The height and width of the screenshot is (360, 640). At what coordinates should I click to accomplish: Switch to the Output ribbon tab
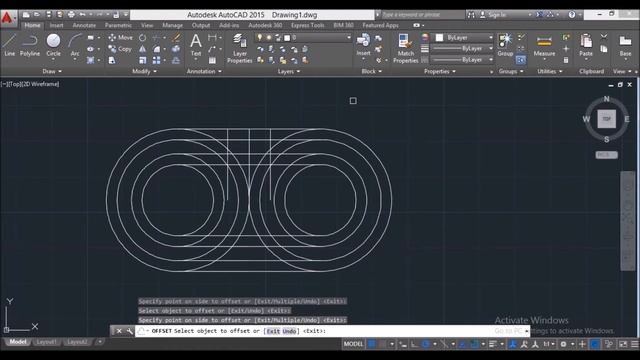click(x=201, y=25)
